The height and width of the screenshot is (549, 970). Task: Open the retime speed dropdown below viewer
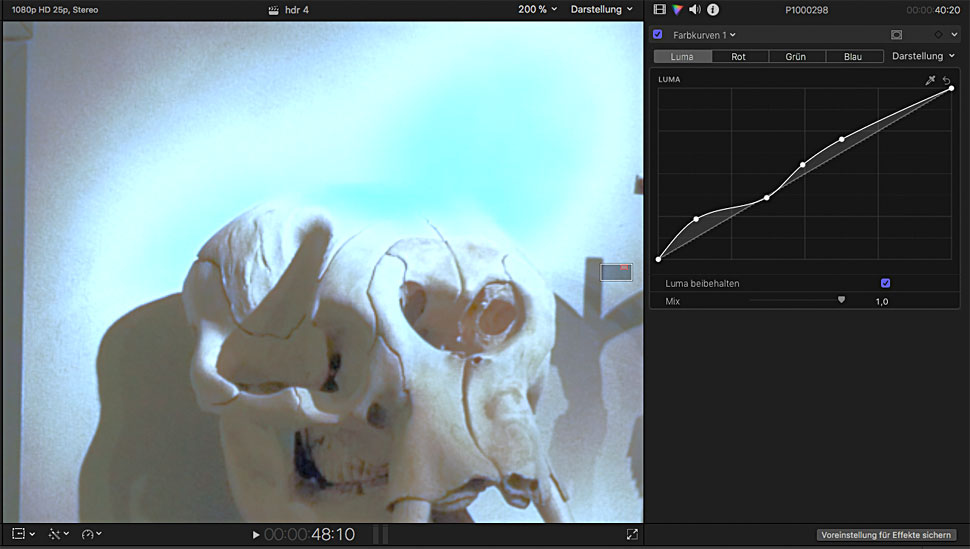click(91, 534)
